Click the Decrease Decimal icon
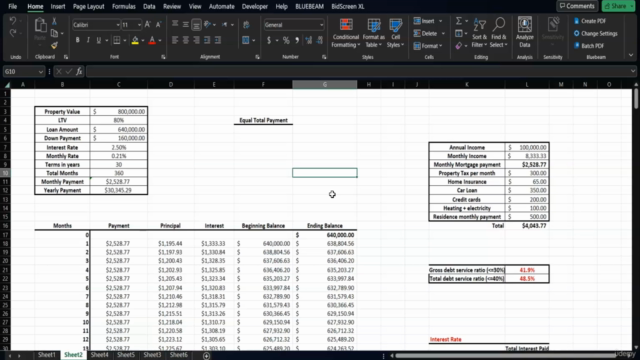The image size is (640, 360). (320, 40)
